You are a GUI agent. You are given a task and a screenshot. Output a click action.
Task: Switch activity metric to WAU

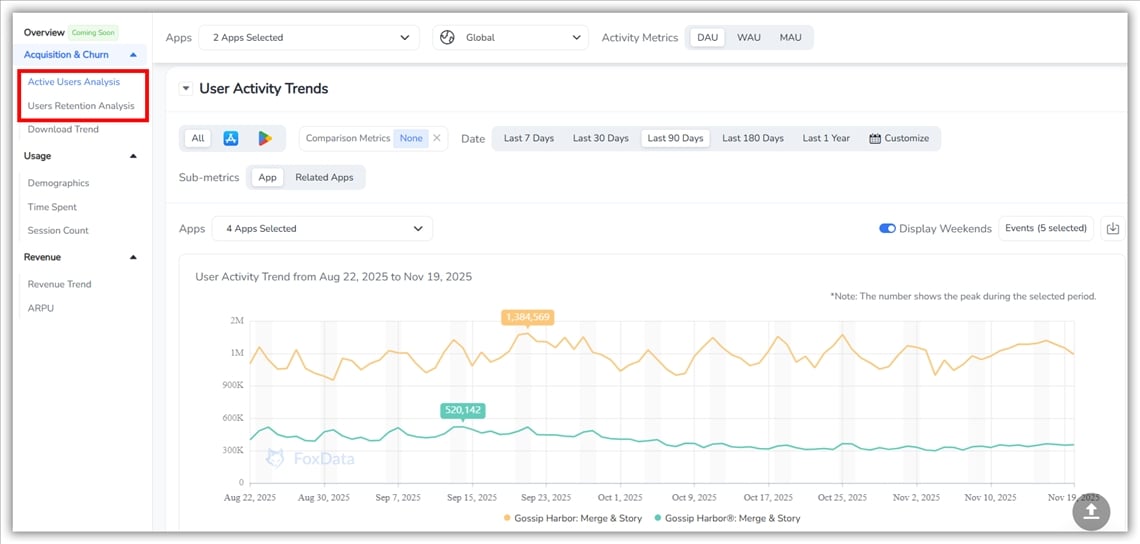coord(748,38)
